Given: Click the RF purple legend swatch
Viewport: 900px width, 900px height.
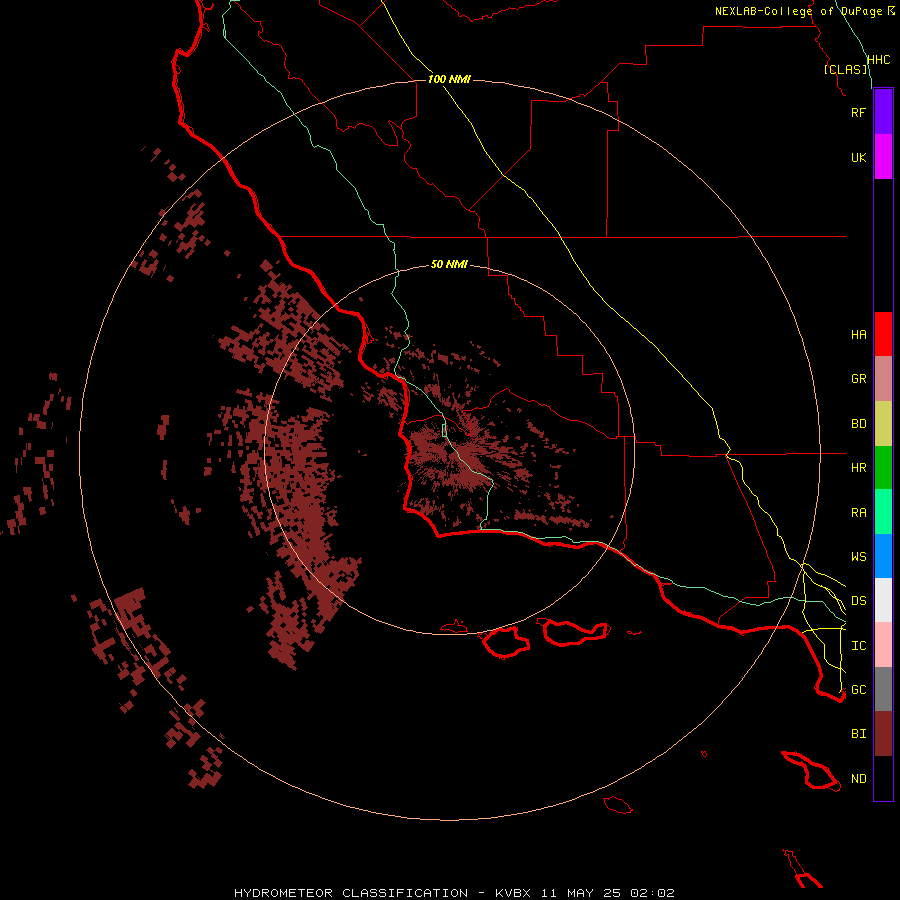Looking at the screenshot, I should 883,112.
